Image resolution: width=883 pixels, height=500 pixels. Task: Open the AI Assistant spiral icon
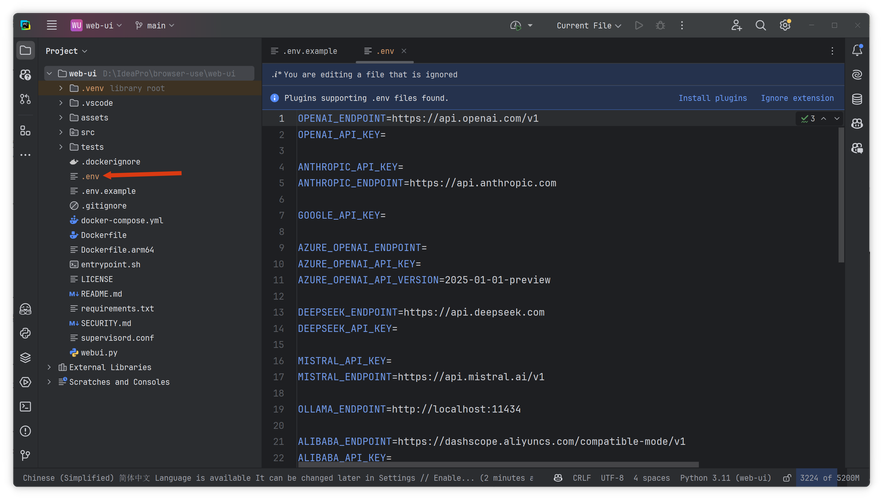point(857,74)
